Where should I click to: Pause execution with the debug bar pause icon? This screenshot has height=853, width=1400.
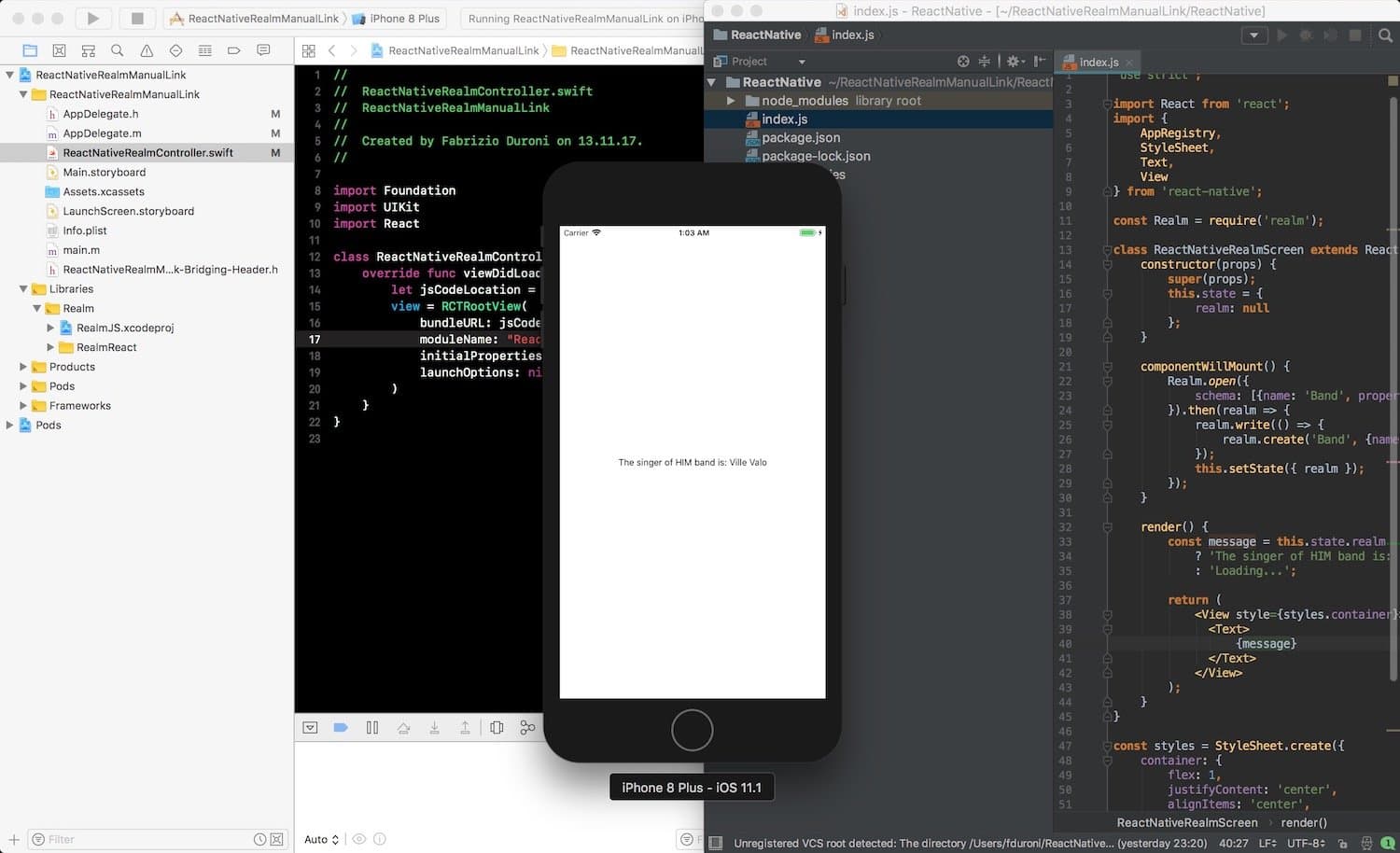pos(372,727)
